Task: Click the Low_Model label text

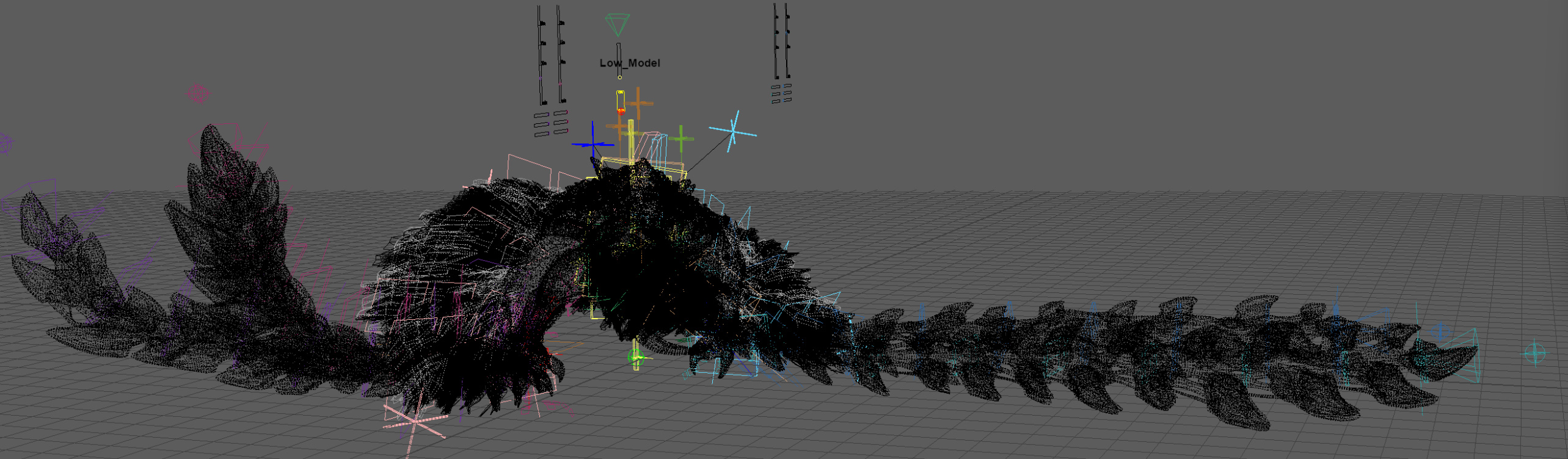Action: point(629,63)
